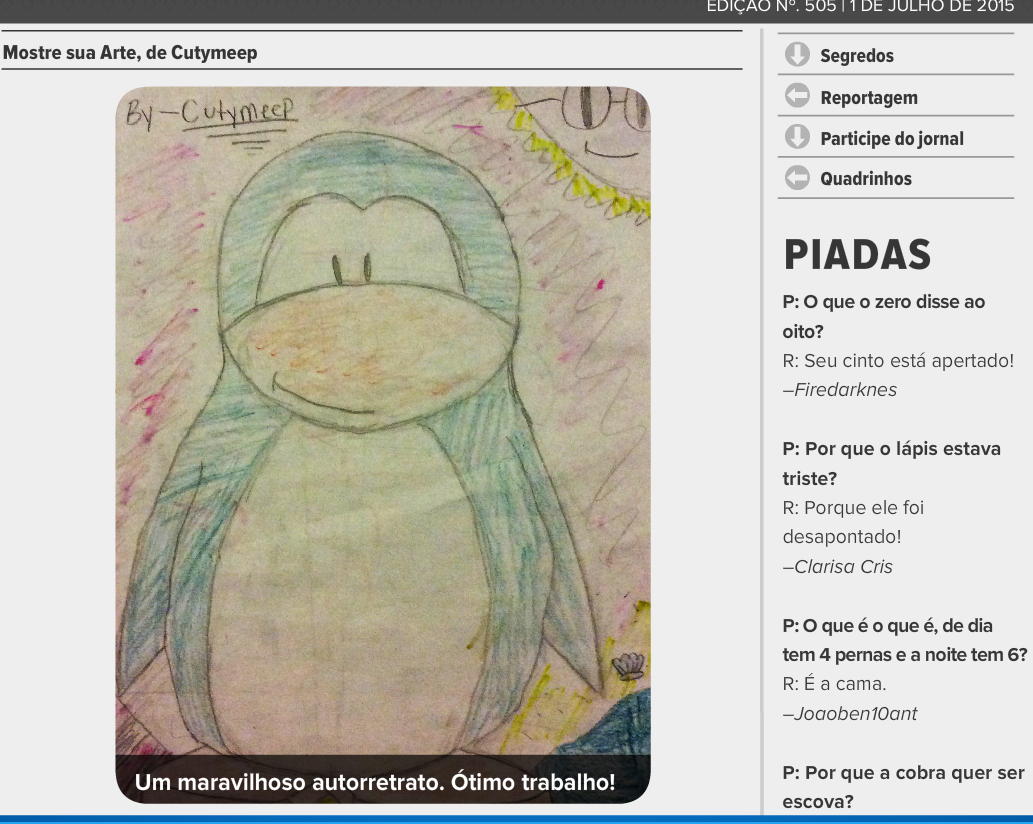Viewport: 1033px width, 824px height.
Task: Click the down-arrow icon beside Segredos
Action: (x=797, y=55)
